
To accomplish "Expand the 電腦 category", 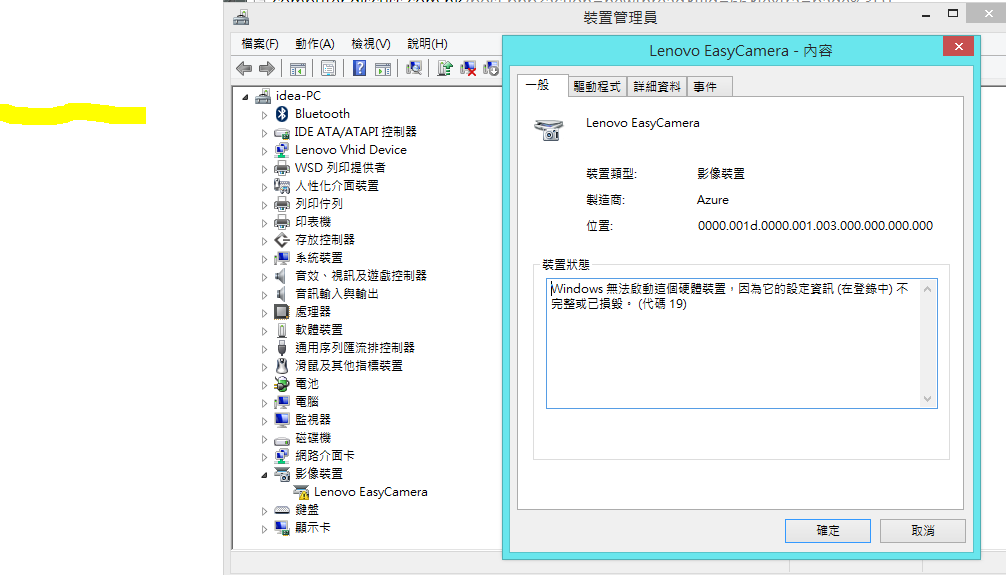I will pos(264,404).
